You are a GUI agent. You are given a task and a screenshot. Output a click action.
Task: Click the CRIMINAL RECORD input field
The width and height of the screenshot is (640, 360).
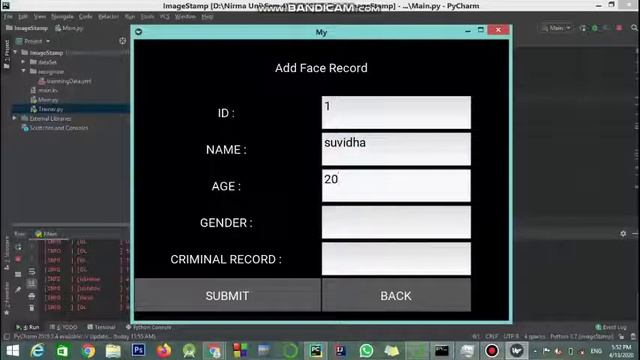point(396,259)
